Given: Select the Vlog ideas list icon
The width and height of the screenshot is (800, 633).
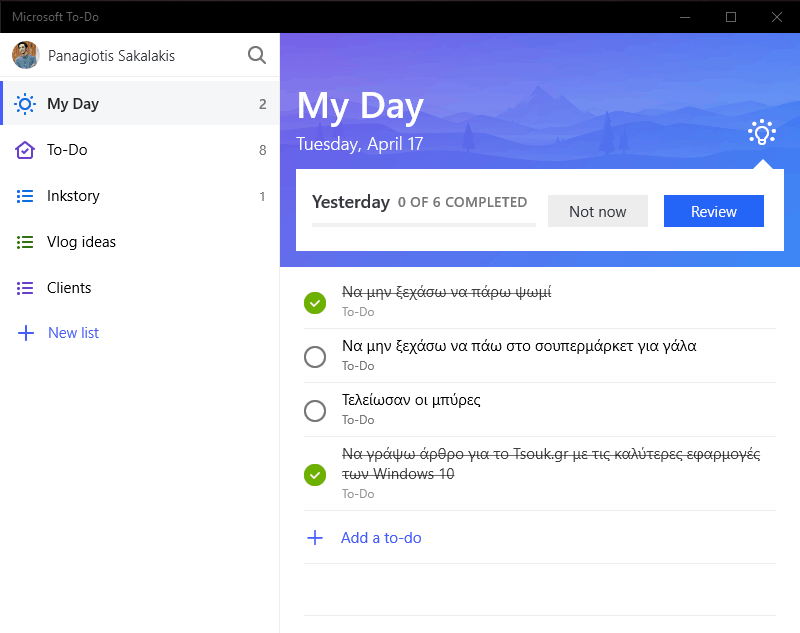Looking at the screenshot, I should pyautogui.click(x=24, y=242).
